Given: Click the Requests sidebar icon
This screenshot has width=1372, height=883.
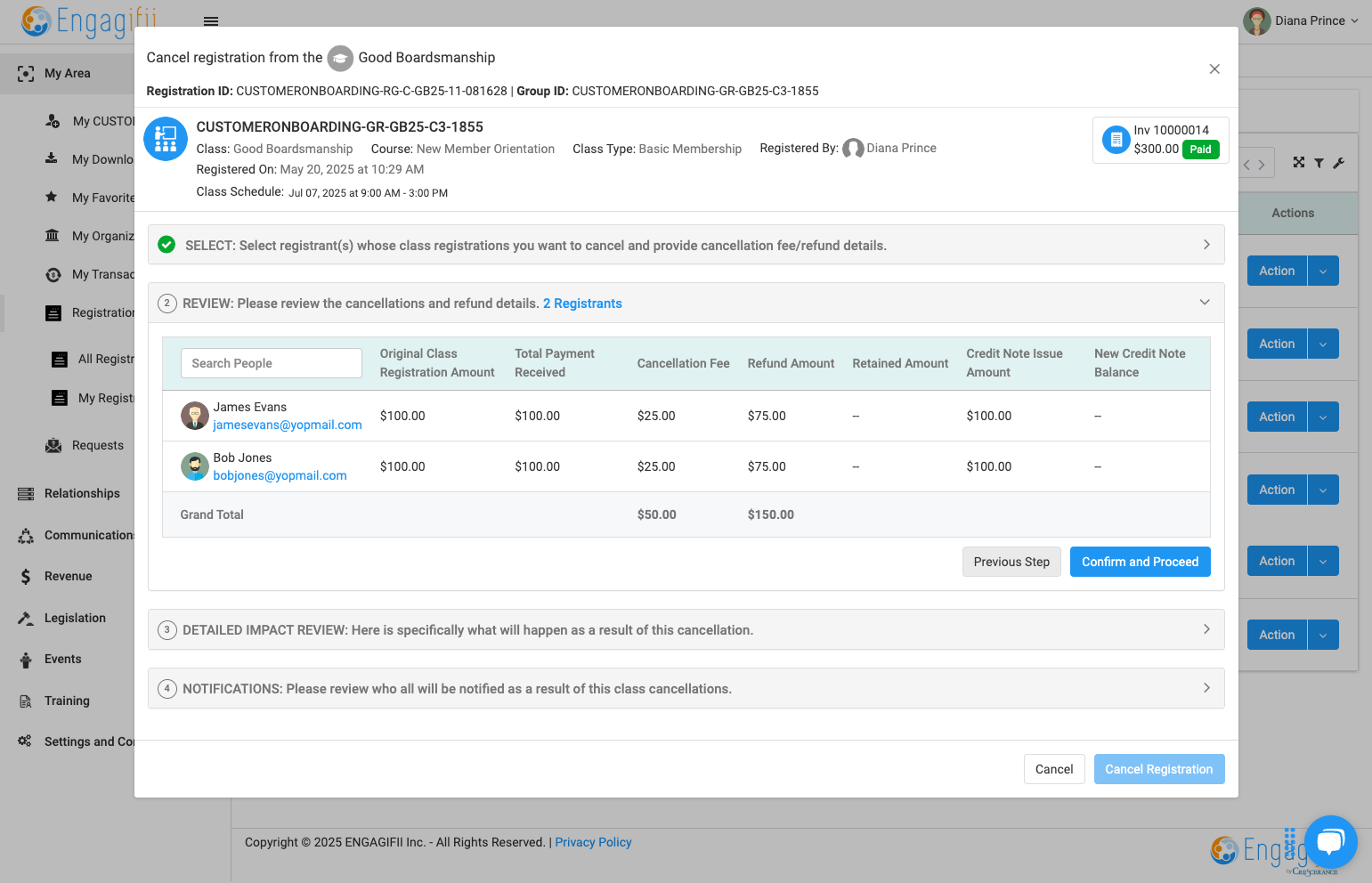Looking at the screenshot, I should click(53, 445).
